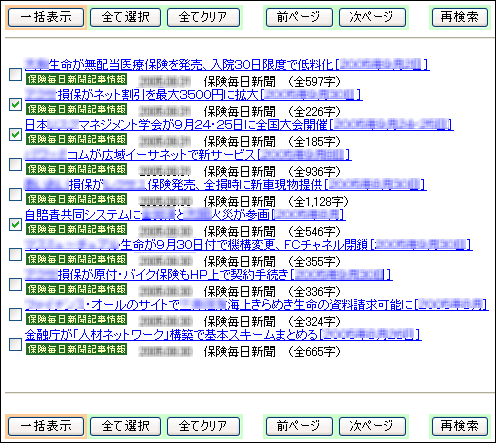Click 保険毎日新聞 source name before 全597字
The height and width of the screenshot is (443, 496).
(240, 82)
